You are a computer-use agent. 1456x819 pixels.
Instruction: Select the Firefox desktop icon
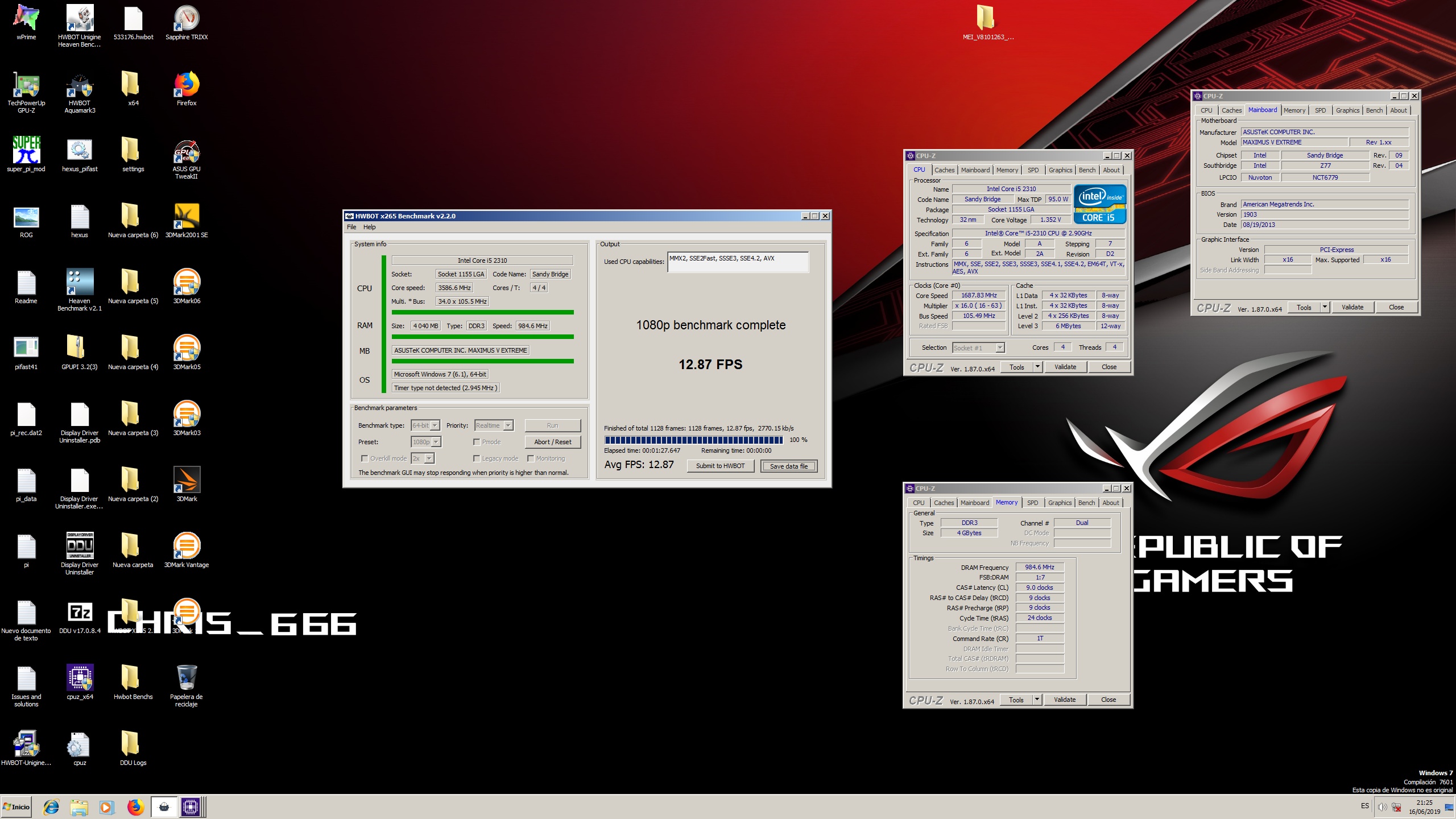187,88
